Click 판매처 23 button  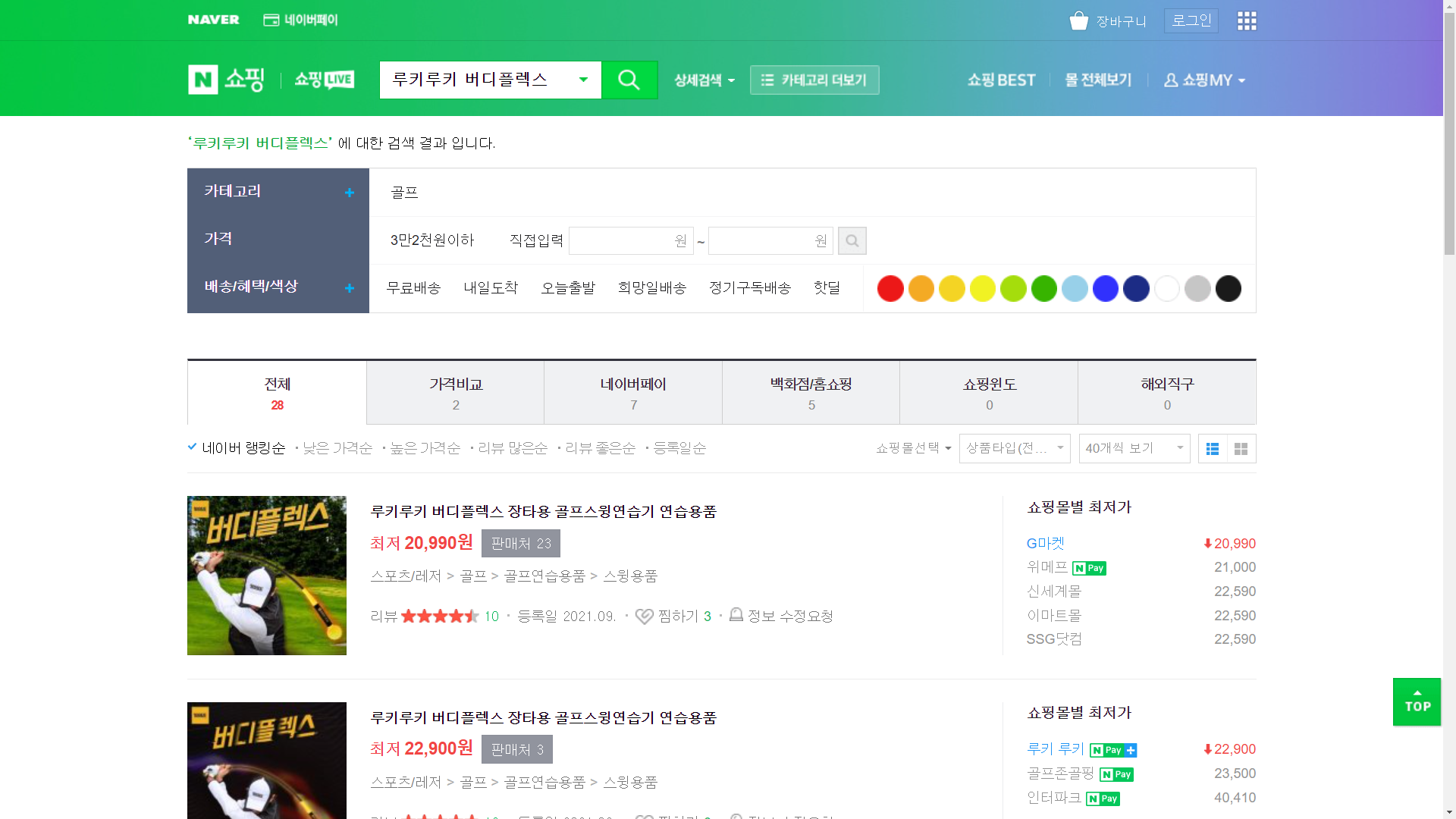521,544
